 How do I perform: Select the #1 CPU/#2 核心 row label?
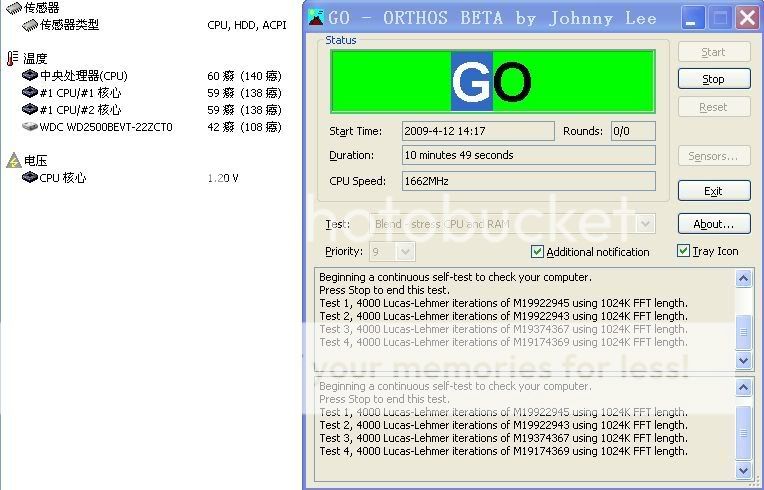(x=80, y=110)
